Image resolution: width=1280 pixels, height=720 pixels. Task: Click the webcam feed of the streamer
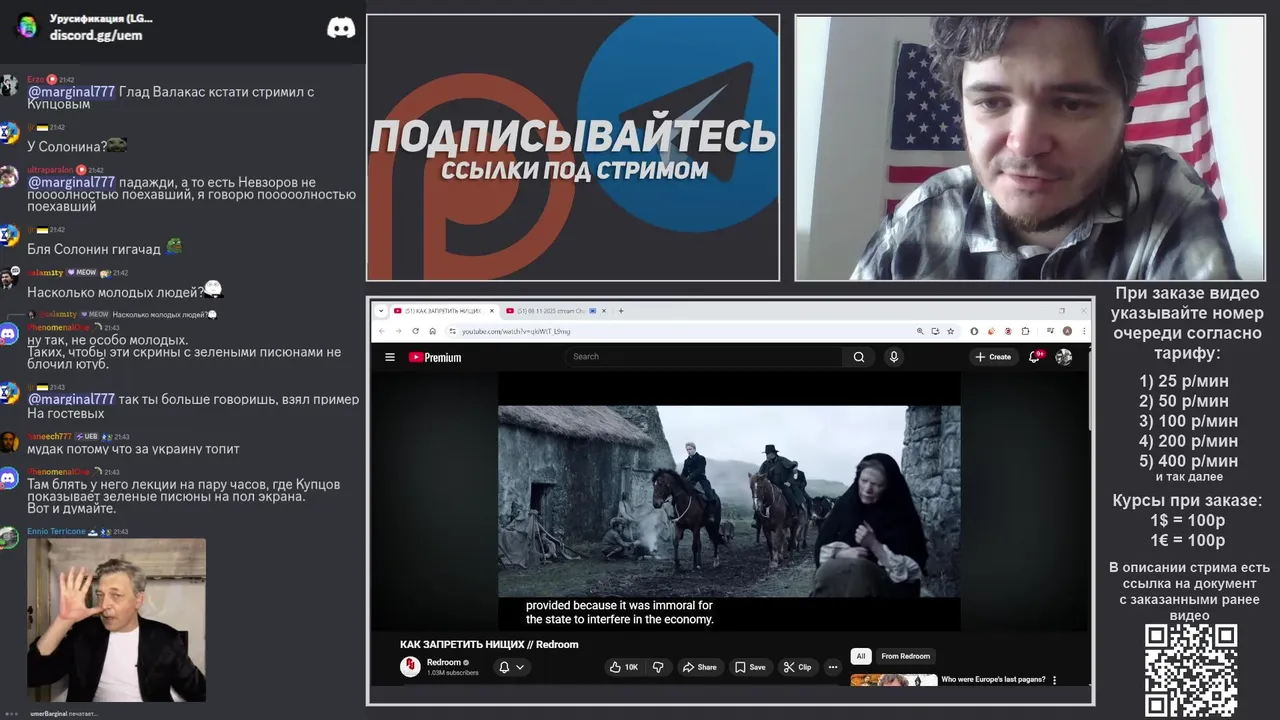point(1030,148)
